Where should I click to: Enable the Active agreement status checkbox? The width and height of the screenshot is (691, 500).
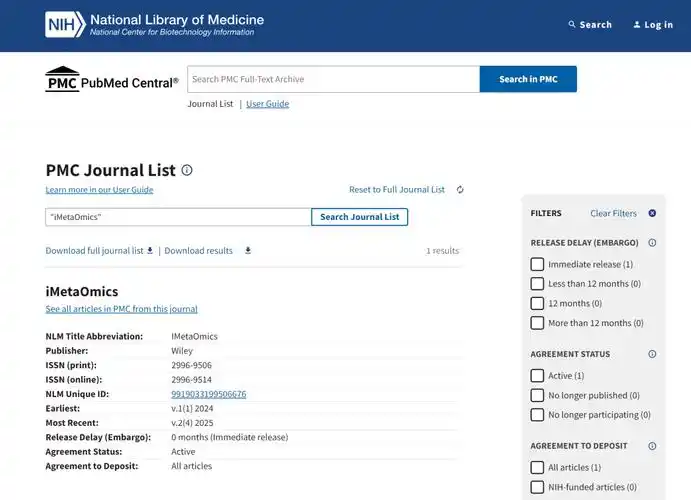click(x=538, y=376)
